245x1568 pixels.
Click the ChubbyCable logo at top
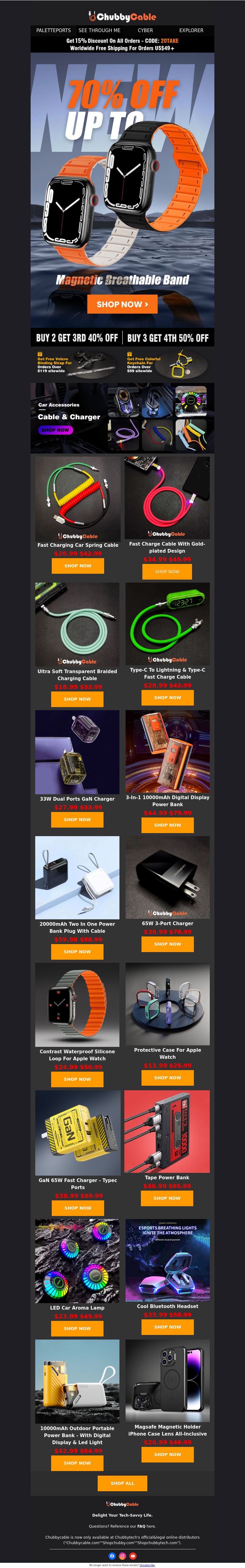pyautogui.click(x=123, y=17)
